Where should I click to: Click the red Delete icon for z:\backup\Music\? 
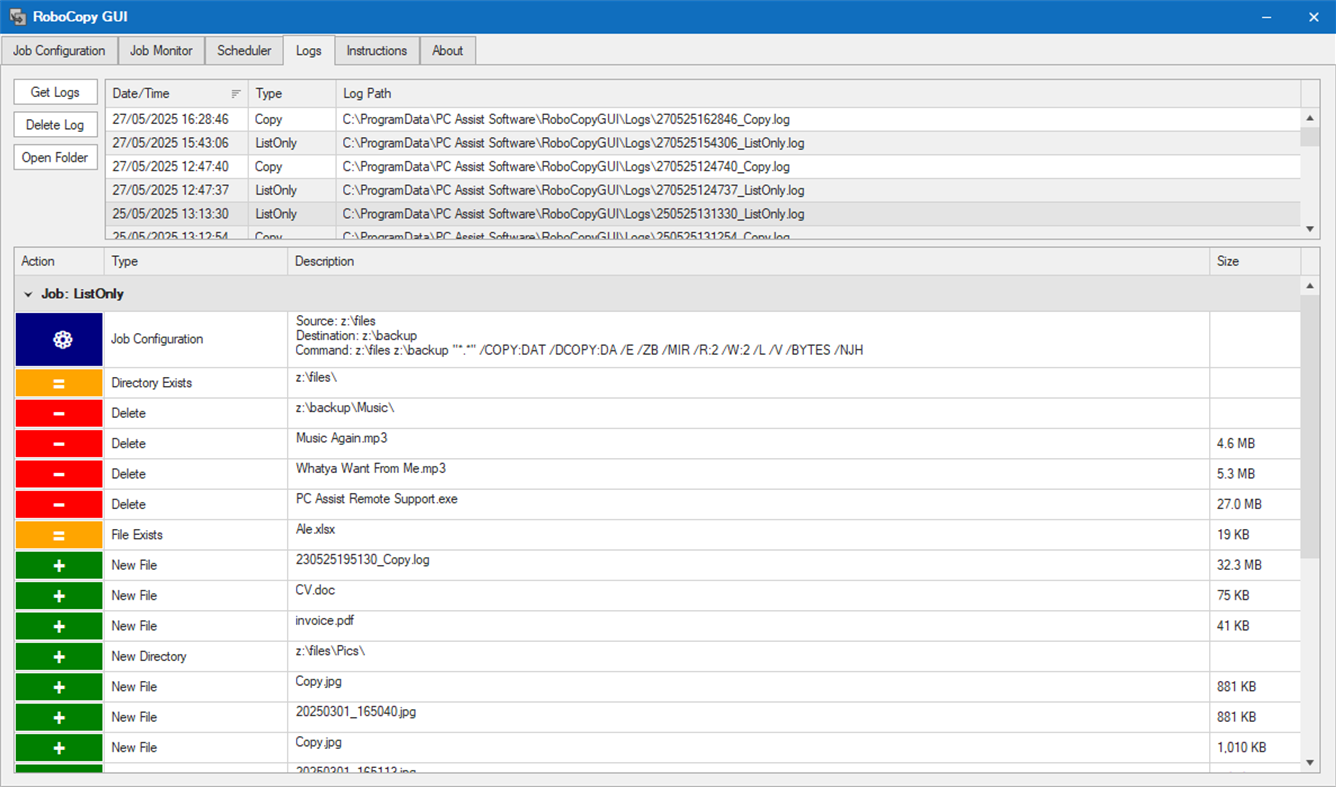click(58, 412)
